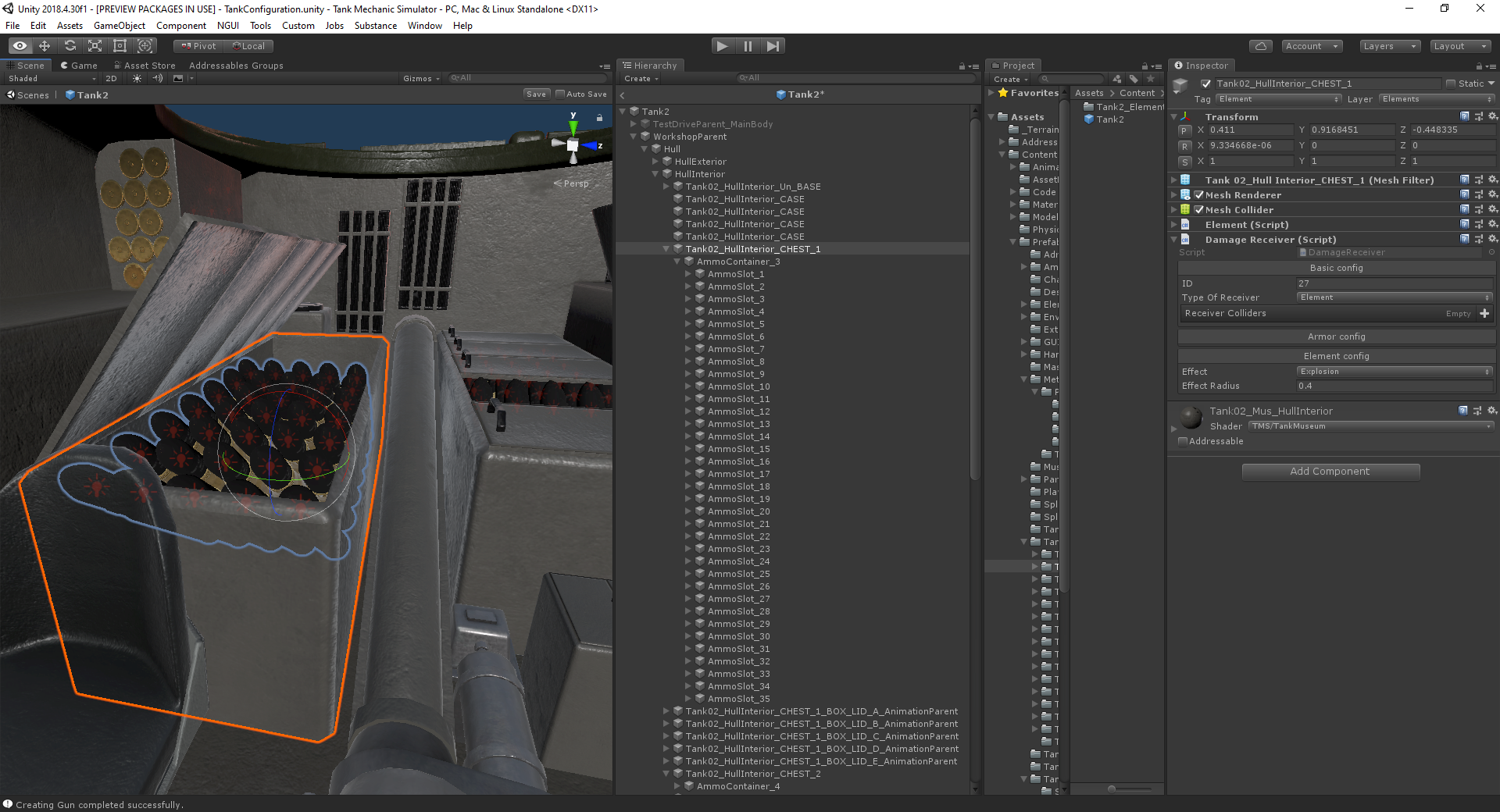Toggle scene lighting sun icon
This screenshot has width=1500, height=812.
tap(137, 78)
